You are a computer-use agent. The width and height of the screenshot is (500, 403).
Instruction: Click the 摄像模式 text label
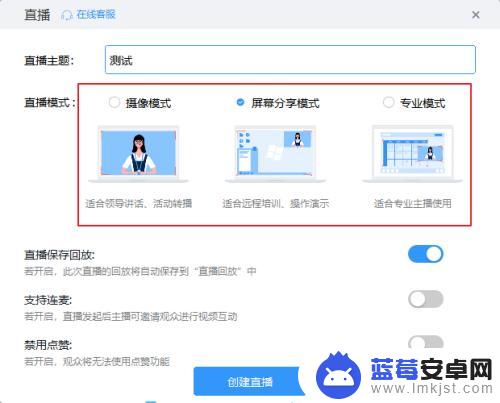pos(148,103)
